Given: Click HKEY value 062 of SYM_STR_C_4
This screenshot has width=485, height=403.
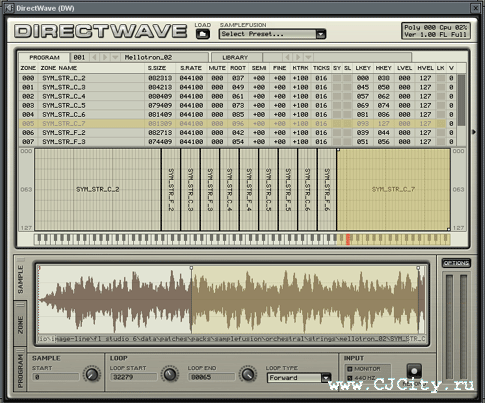Looking at the screenshot, I should 384,96.
